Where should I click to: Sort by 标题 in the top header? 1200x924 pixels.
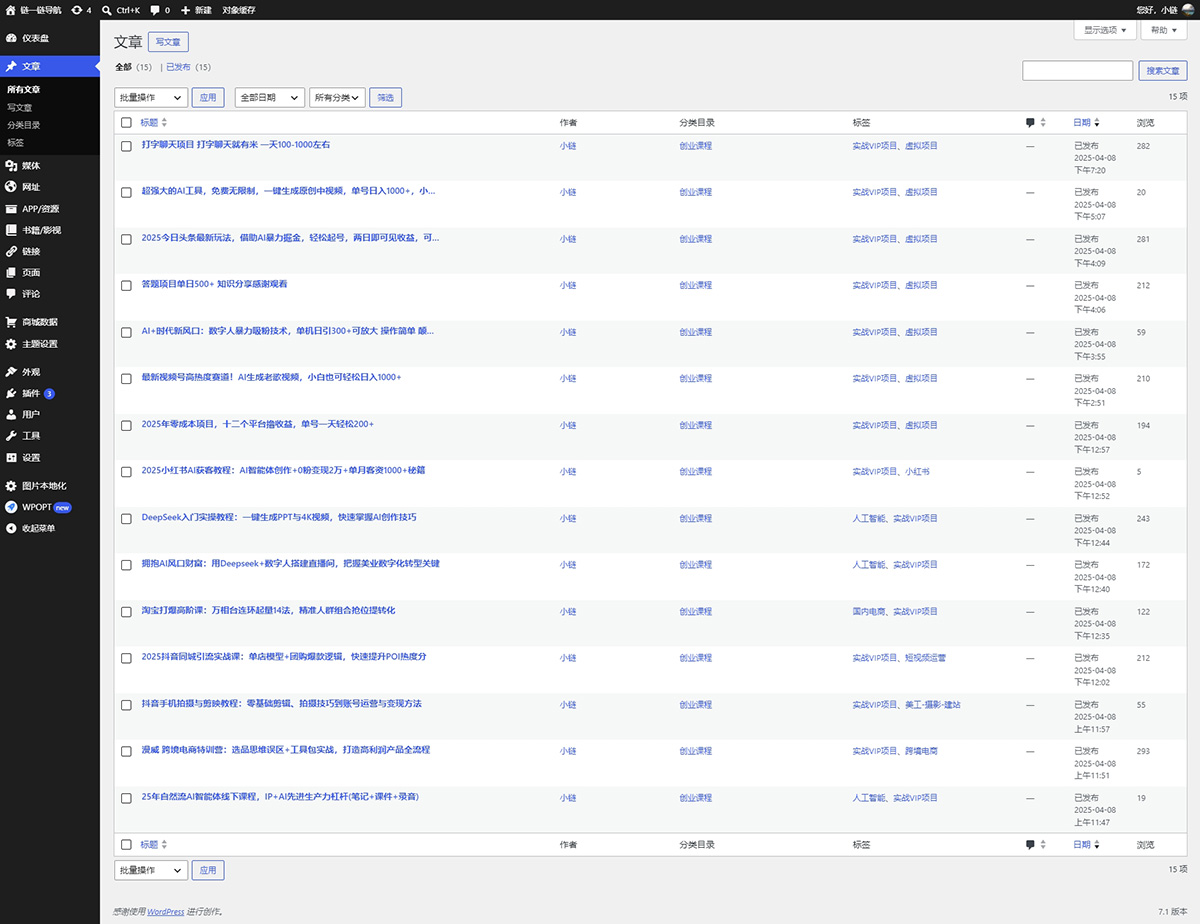[x=149, y=123]
